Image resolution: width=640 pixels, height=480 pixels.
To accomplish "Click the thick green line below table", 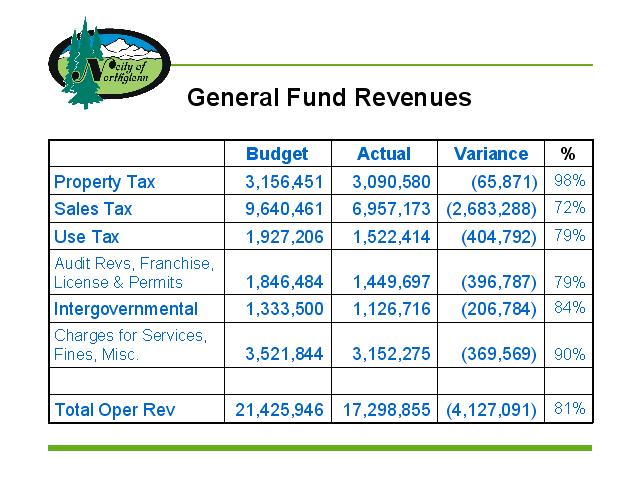I will coord(320,448).
